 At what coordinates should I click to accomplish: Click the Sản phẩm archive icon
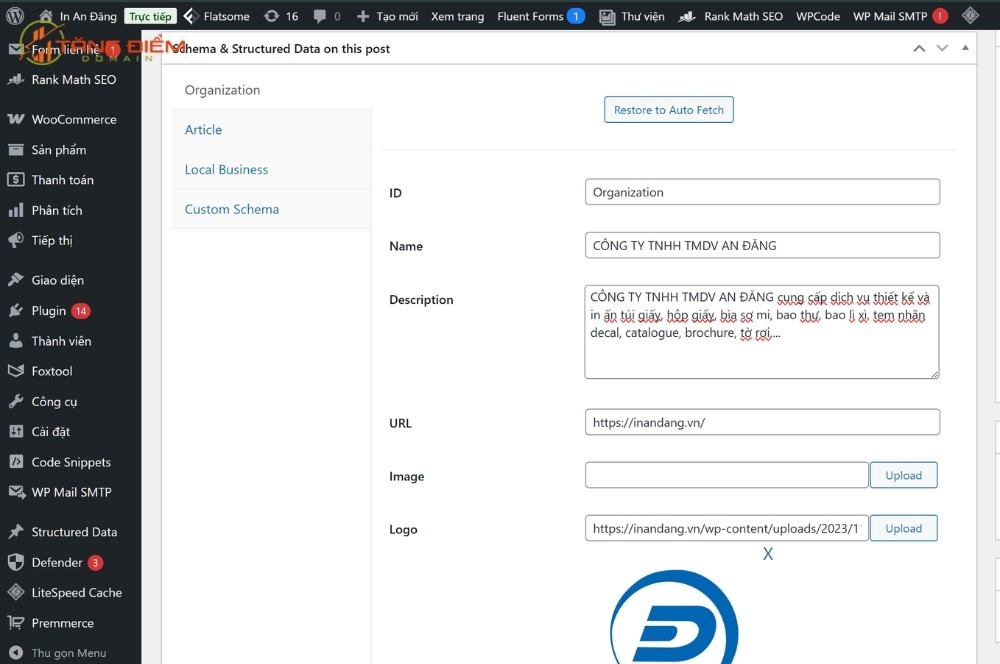pos(16,150)
